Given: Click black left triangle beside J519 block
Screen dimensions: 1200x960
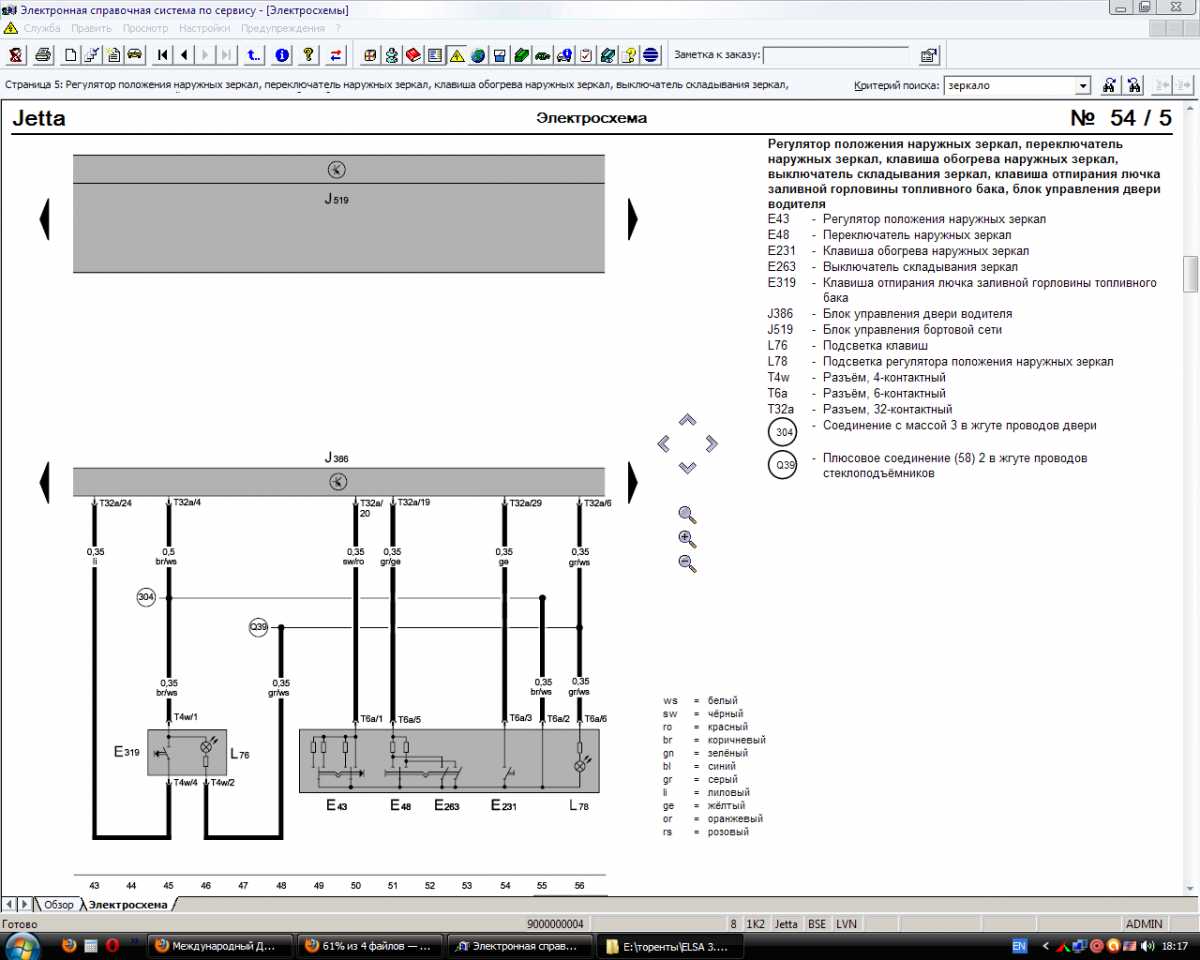Looking at the screenshot, I should click(44, 218).
